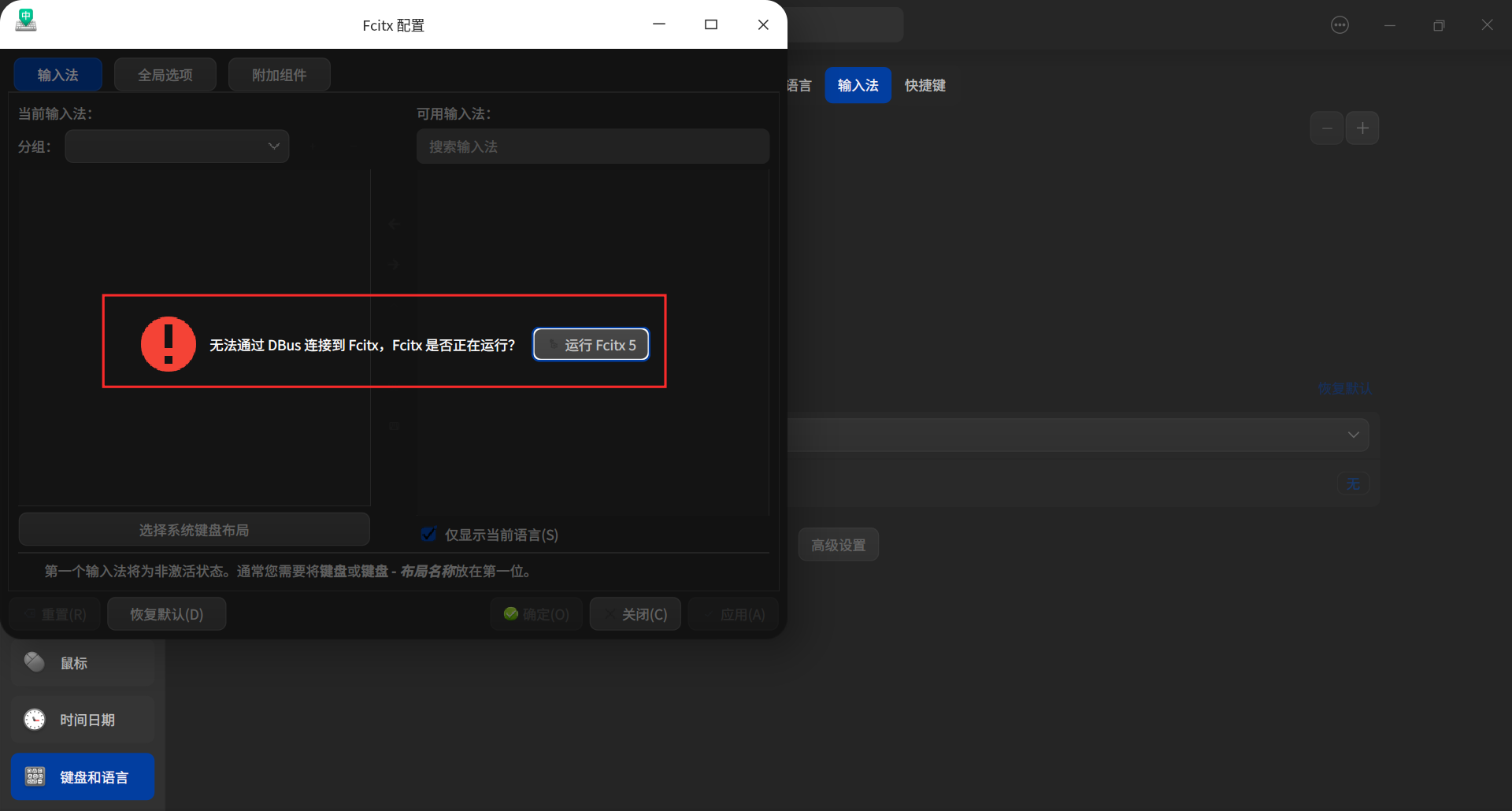Click the red warning exclamation icon
Screen dimensions: 1512x811
(x=168, y=344)
